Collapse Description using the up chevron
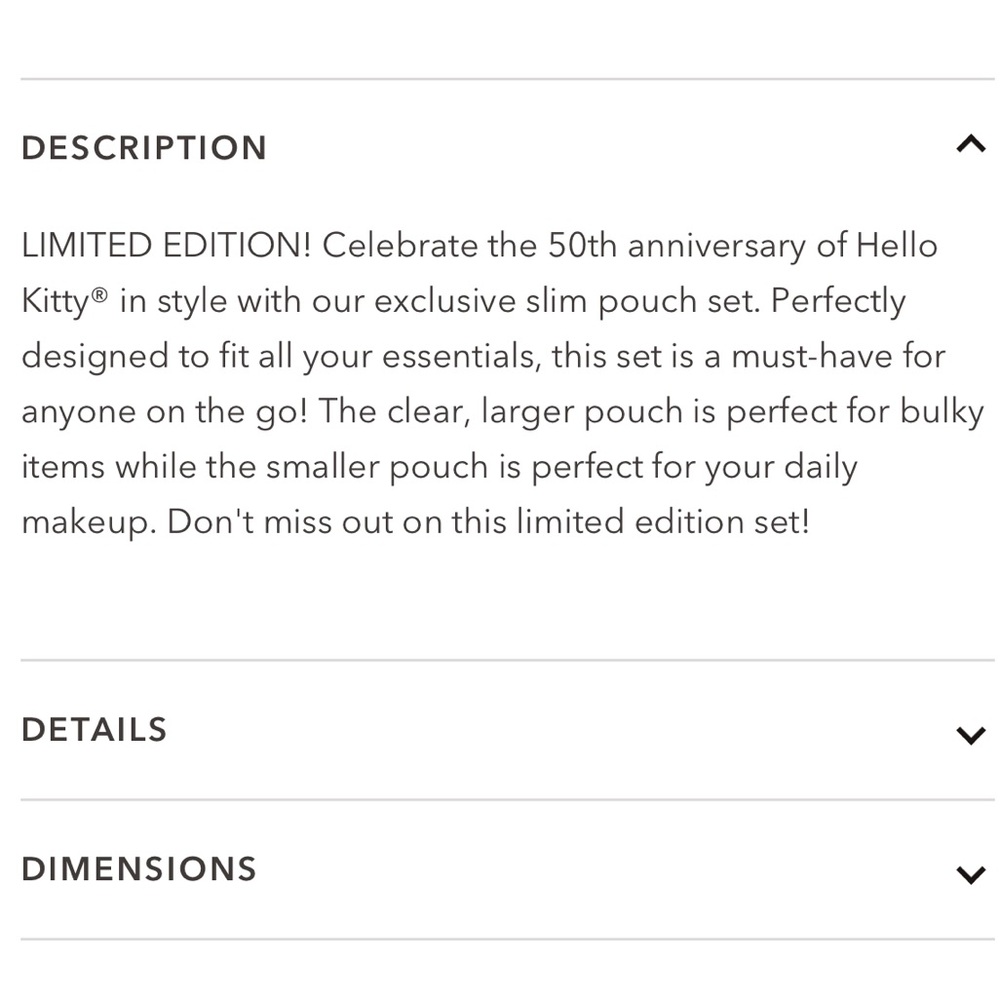 [x=971, y=144]
